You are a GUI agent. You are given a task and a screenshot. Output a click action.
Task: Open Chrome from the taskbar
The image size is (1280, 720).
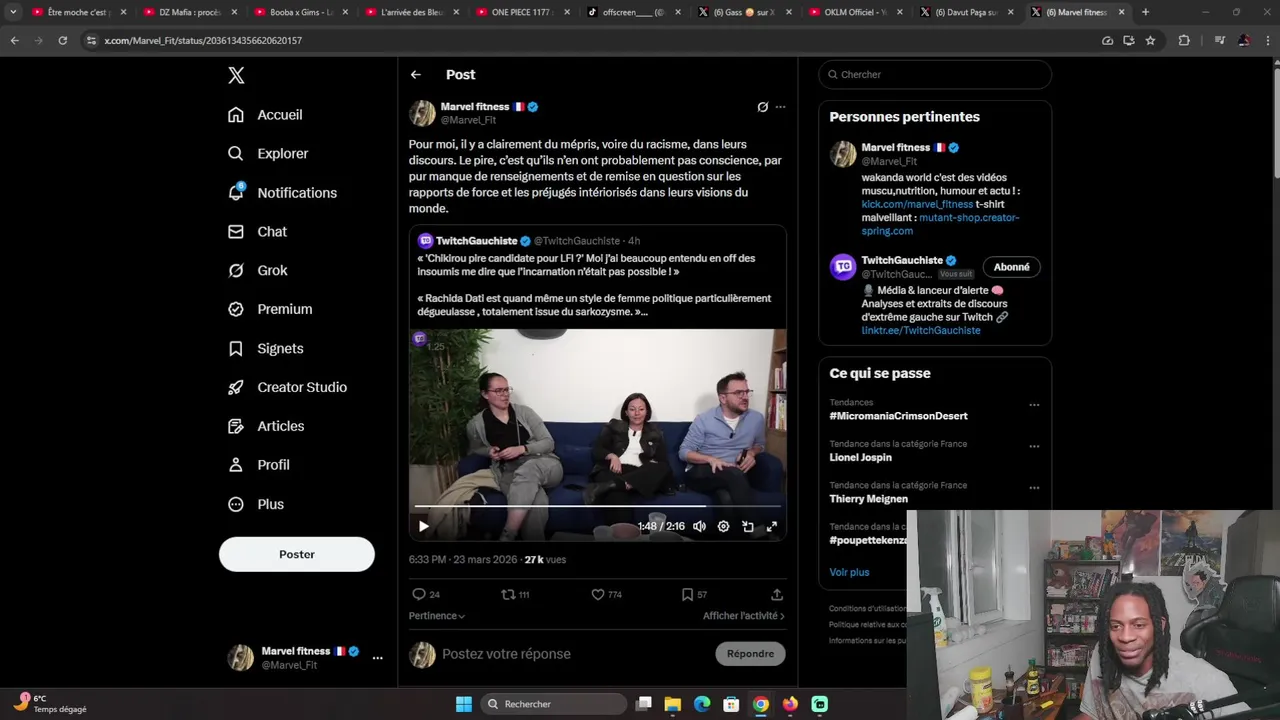[761, 704]
